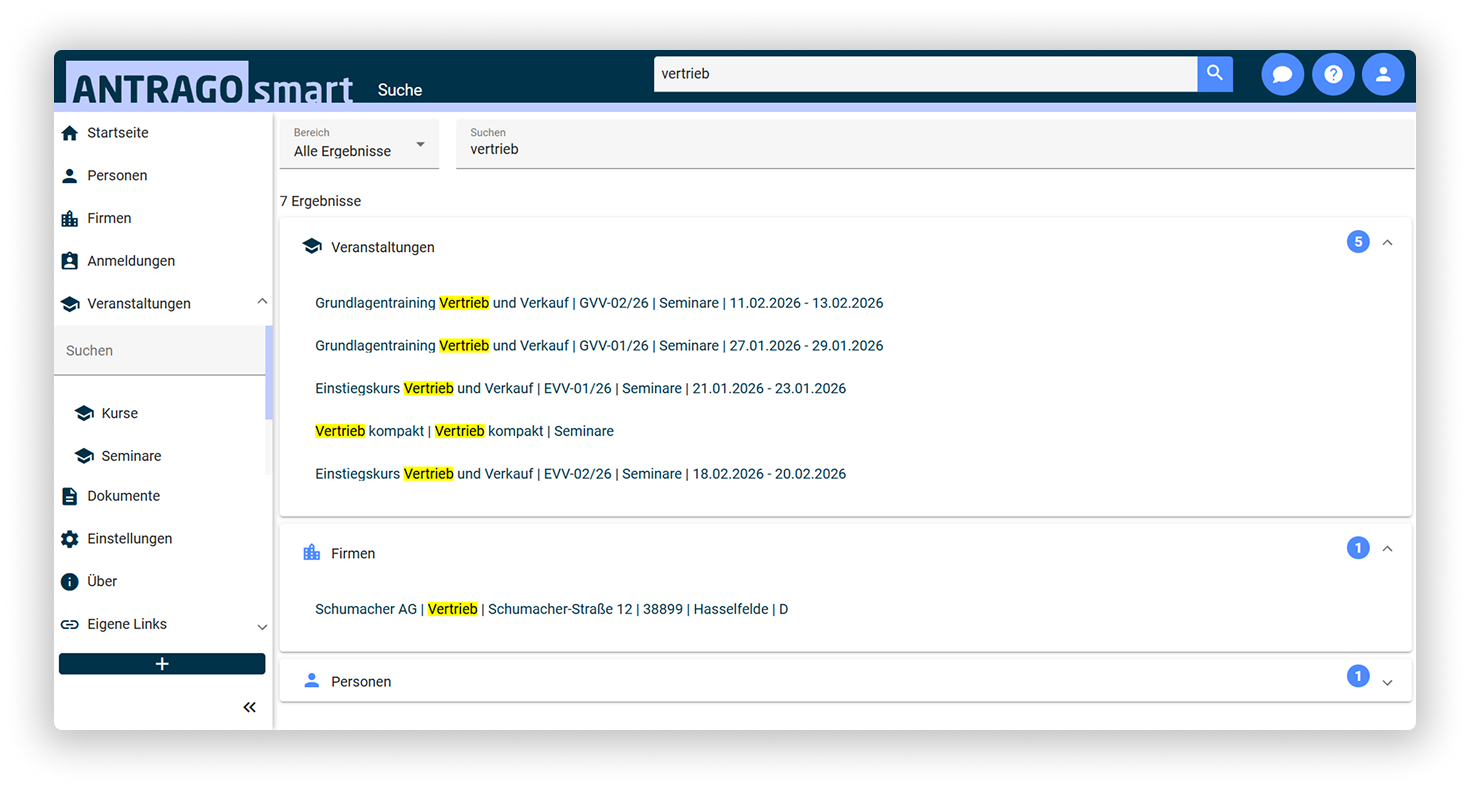Expand Eigene Links in sidebar
1470x788 pixels.
click(x=262, y=627)
